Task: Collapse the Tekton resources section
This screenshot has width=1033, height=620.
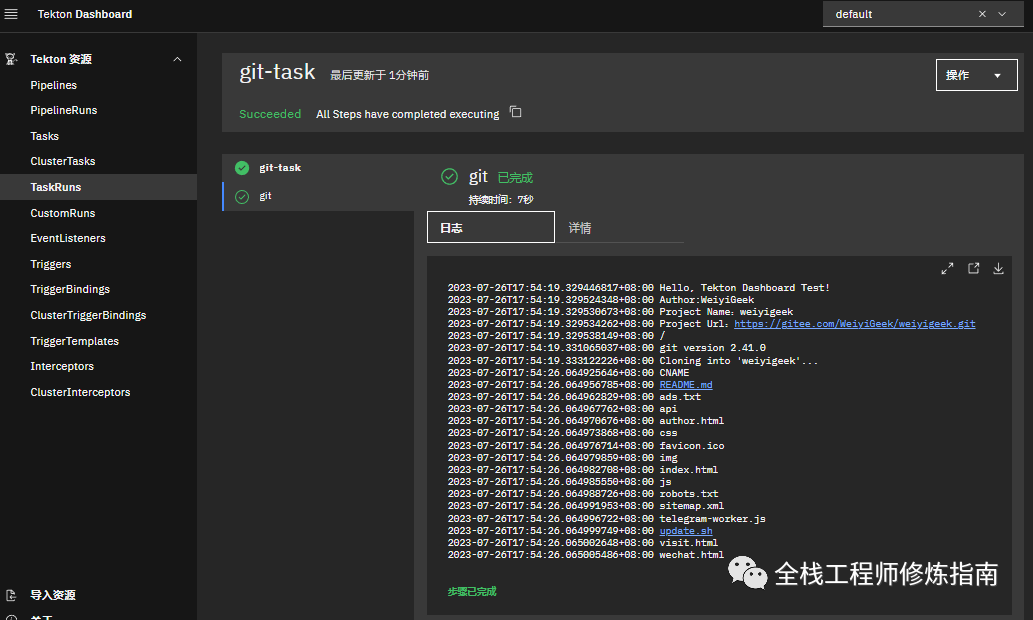Action: pos(177,59)
